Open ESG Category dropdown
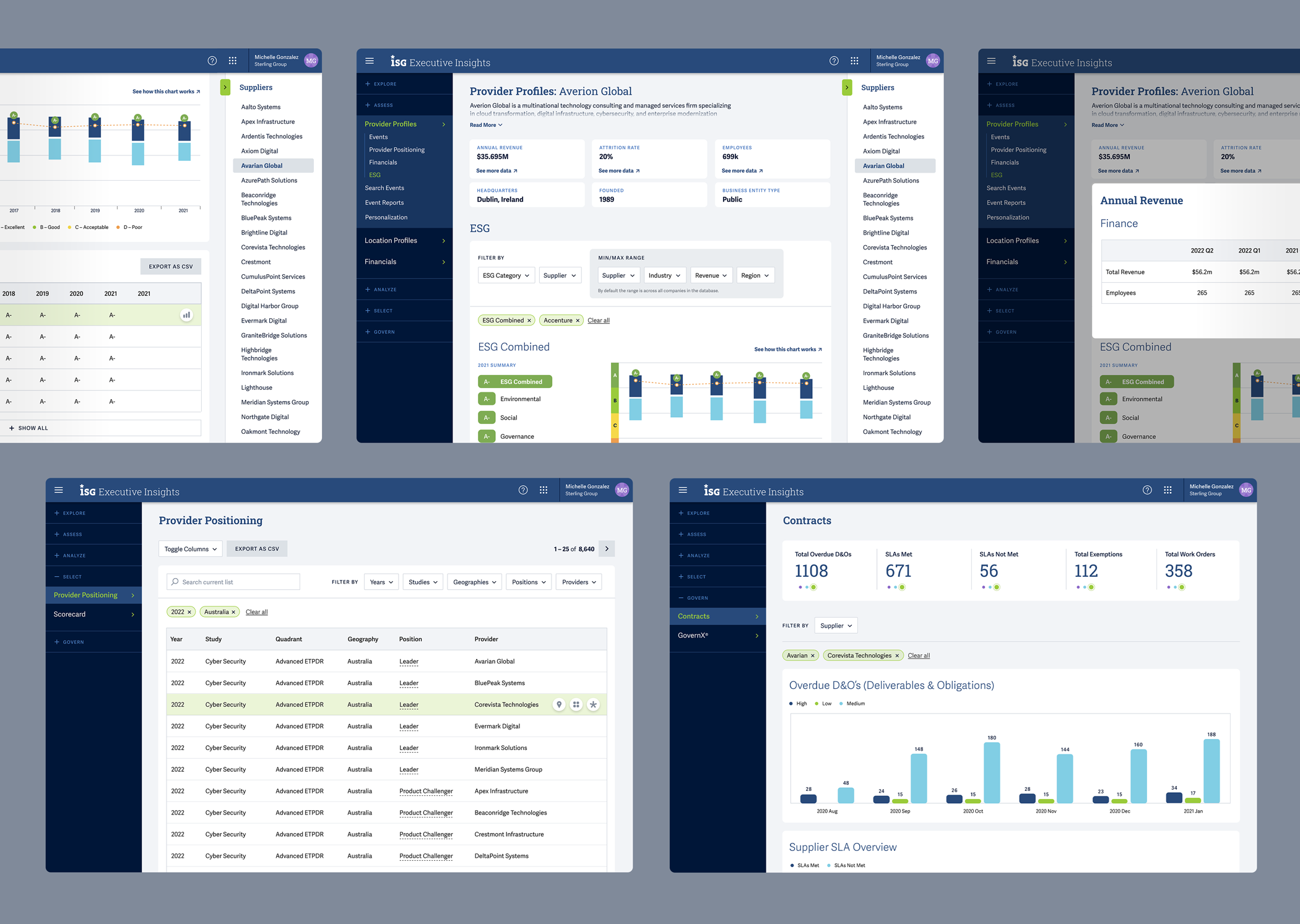The image size is (1300, 924). coord(506,275)
